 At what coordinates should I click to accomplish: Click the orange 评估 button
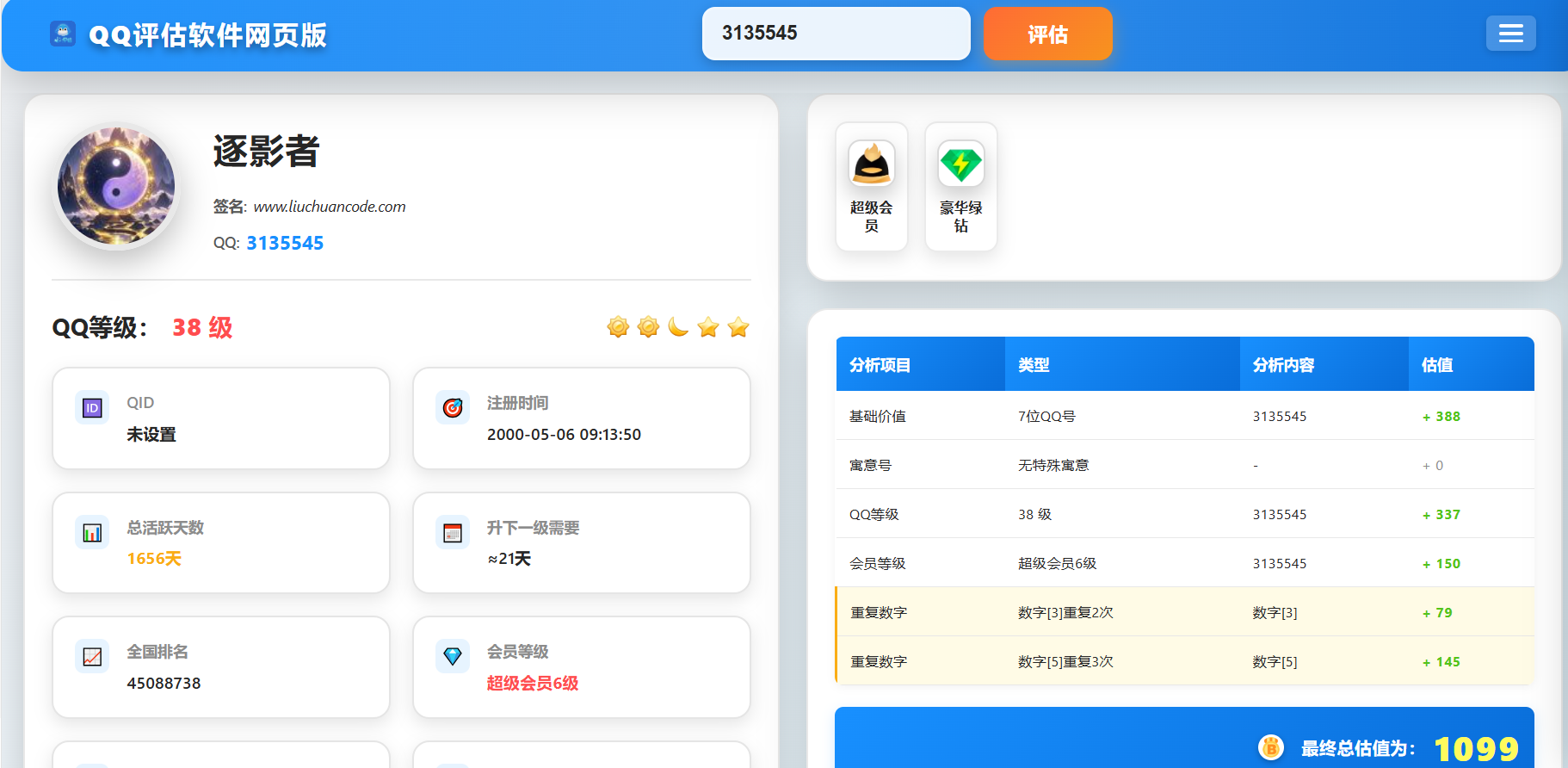[x=1047, y=34]
